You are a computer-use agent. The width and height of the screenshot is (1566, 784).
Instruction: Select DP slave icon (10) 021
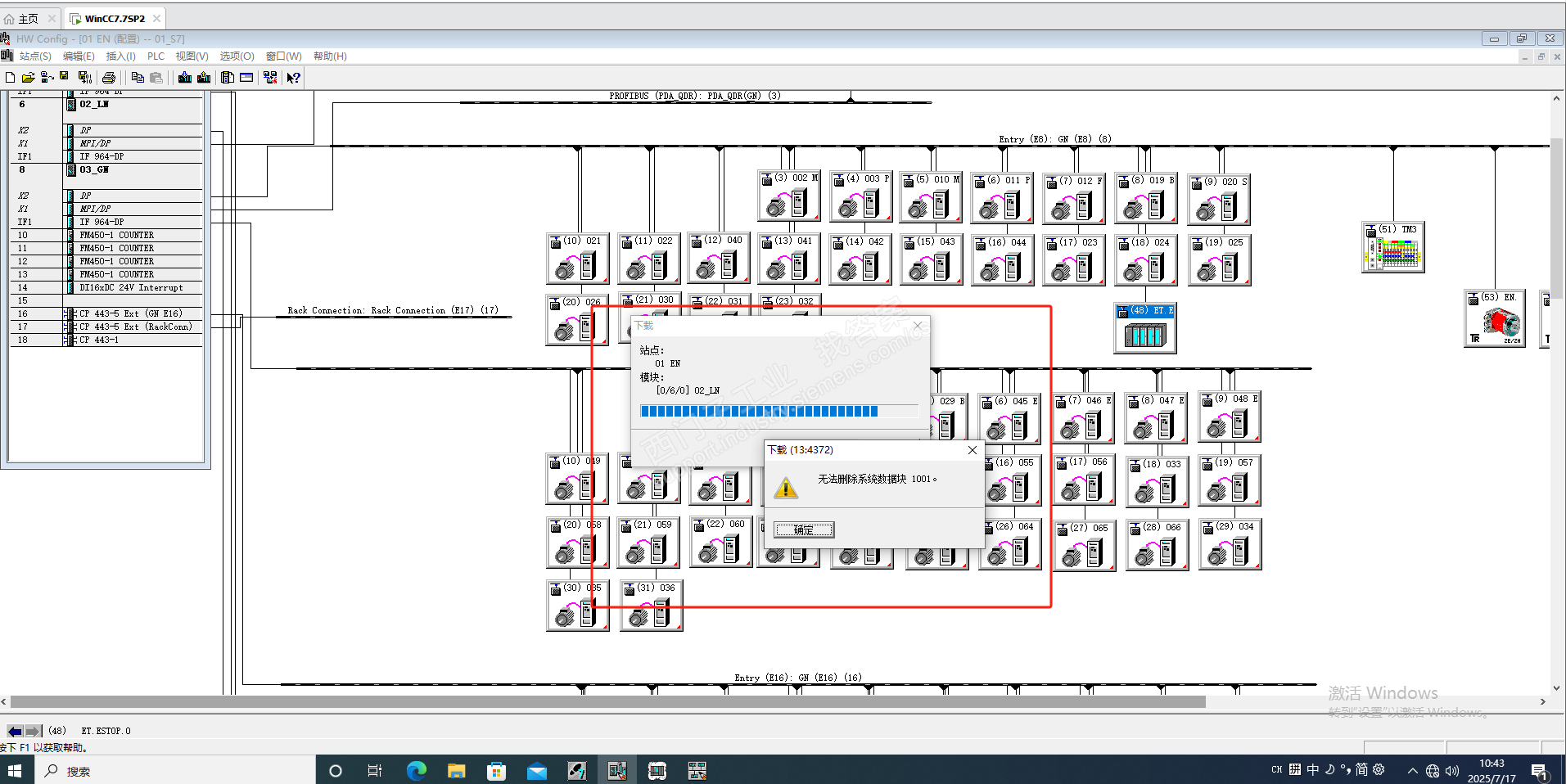(x=577, y=258)
